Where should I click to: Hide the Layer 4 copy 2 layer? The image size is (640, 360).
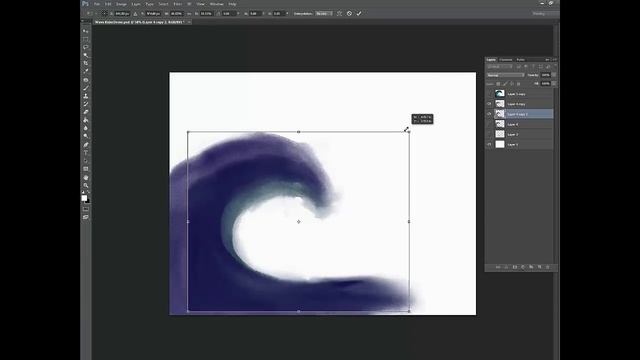pos(489,114)
